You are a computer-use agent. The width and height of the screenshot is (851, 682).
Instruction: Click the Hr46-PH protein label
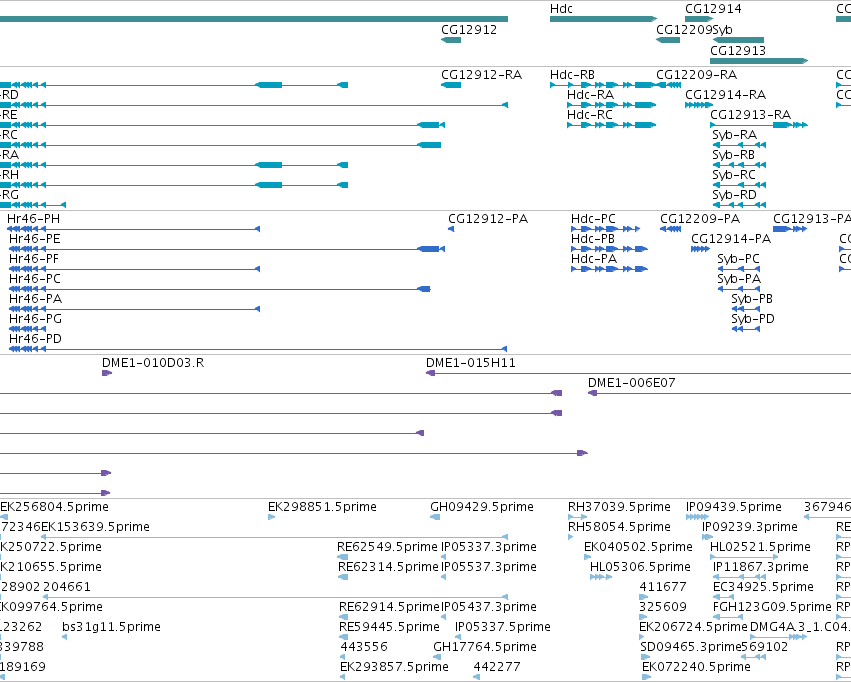pyautogui.click(x=34, y=219)
